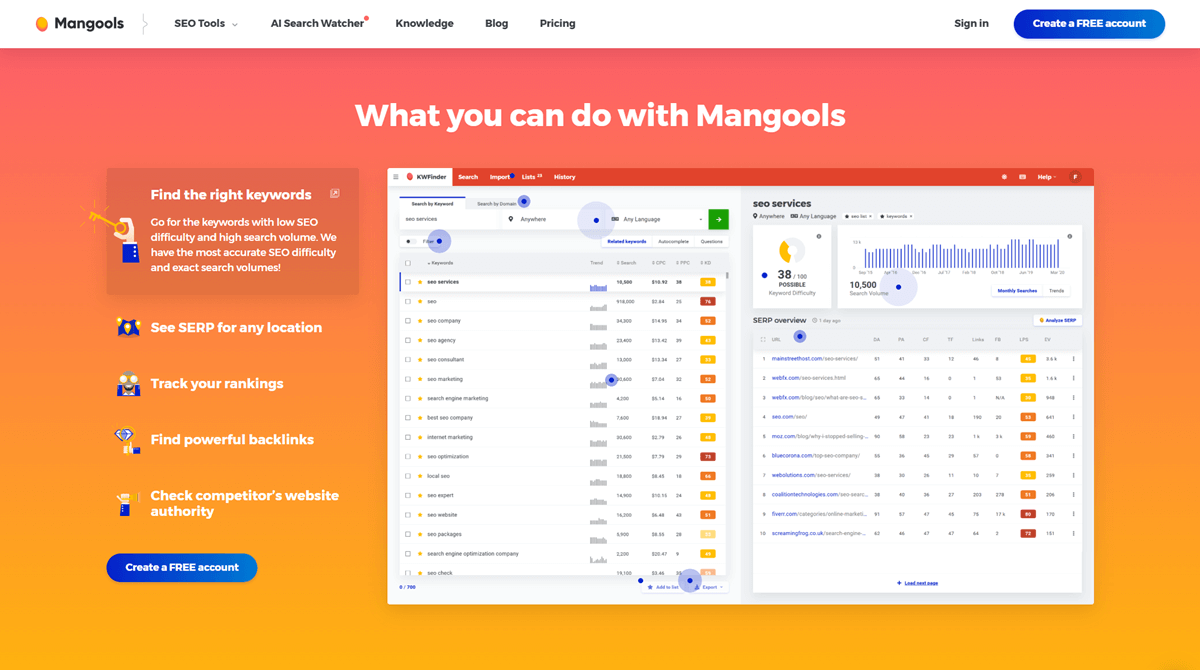Viewport: 1200px width, 670px height.
Task: Switch to the Search by Domain tab
Action: pos(496,203)
